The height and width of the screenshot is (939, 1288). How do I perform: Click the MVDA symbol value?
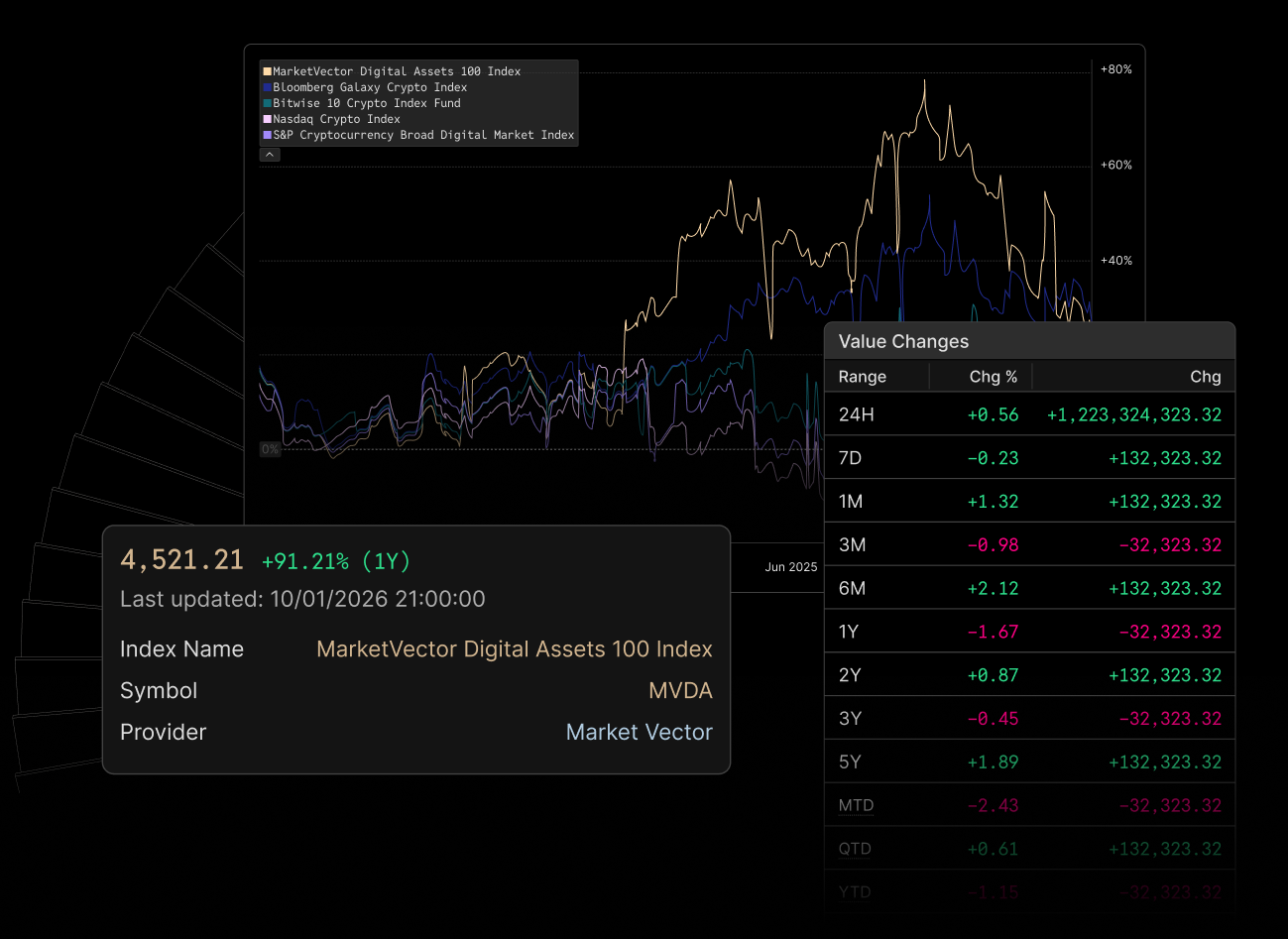click(x=680, y=691)
